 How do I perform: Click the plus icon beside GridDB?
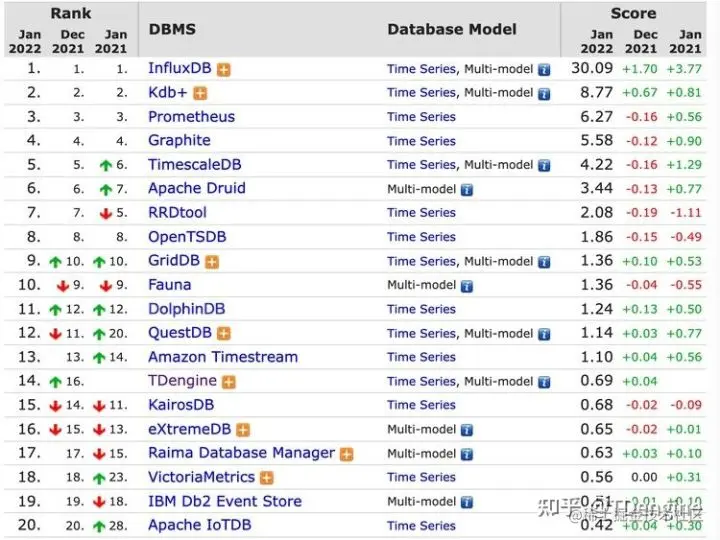pos(212,261)
